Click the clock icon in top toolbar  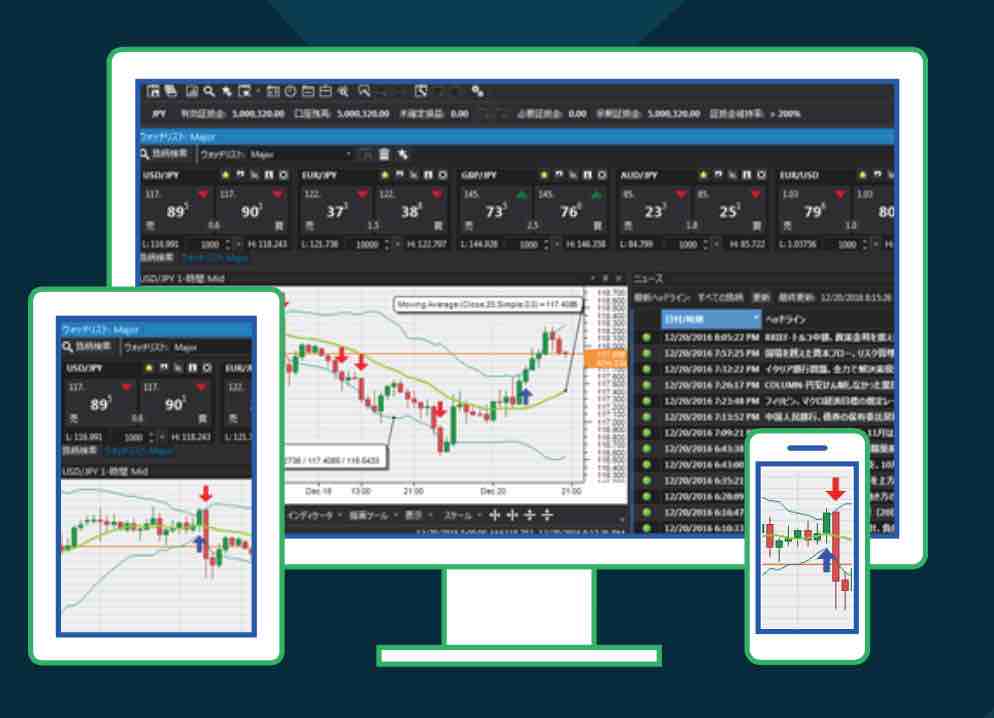coord(290,91)
